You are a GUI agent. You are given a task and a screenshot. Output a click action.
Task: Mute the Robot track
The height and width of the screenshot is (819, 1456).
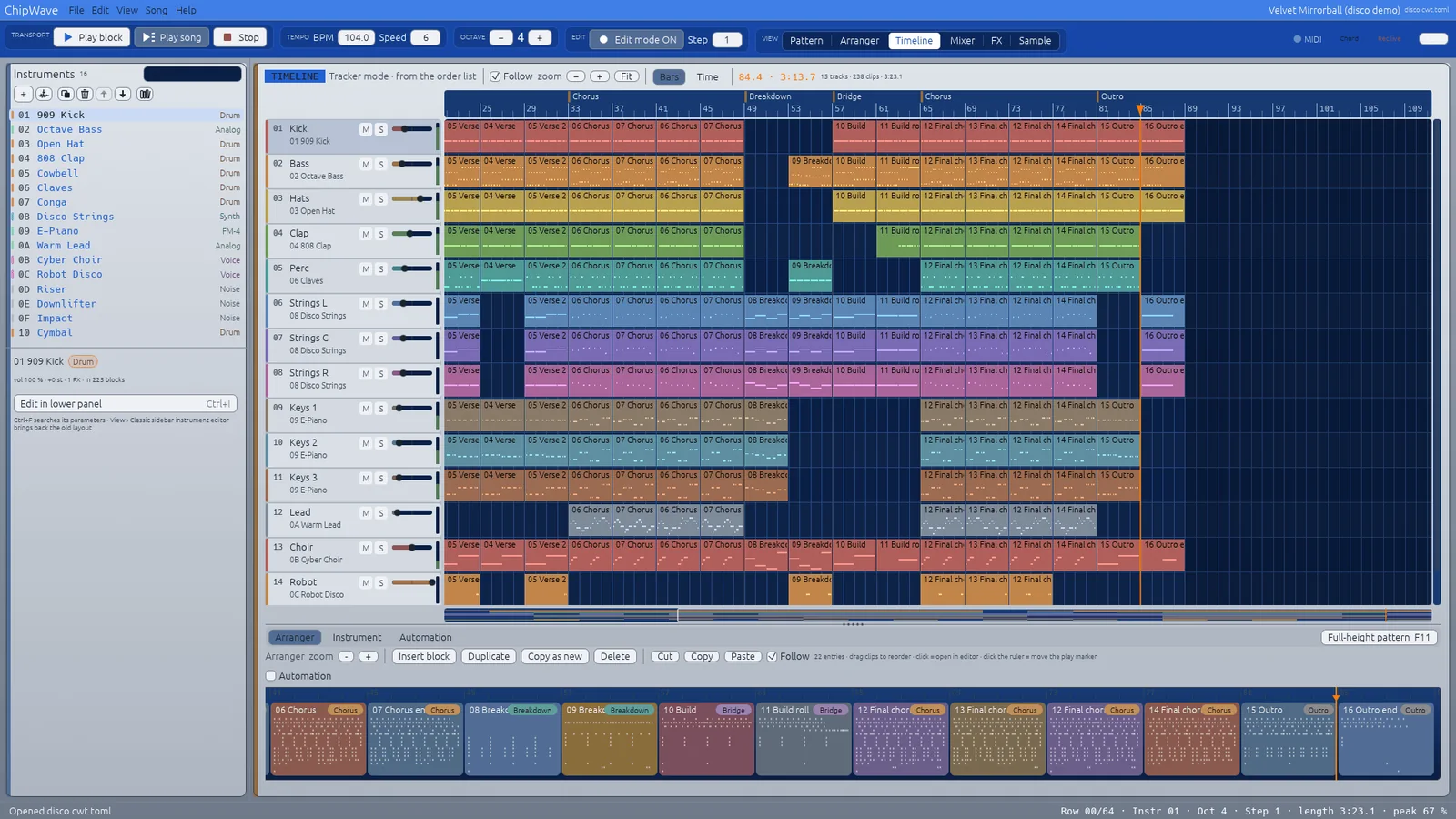pyautogui.click(x=366, y=583)
